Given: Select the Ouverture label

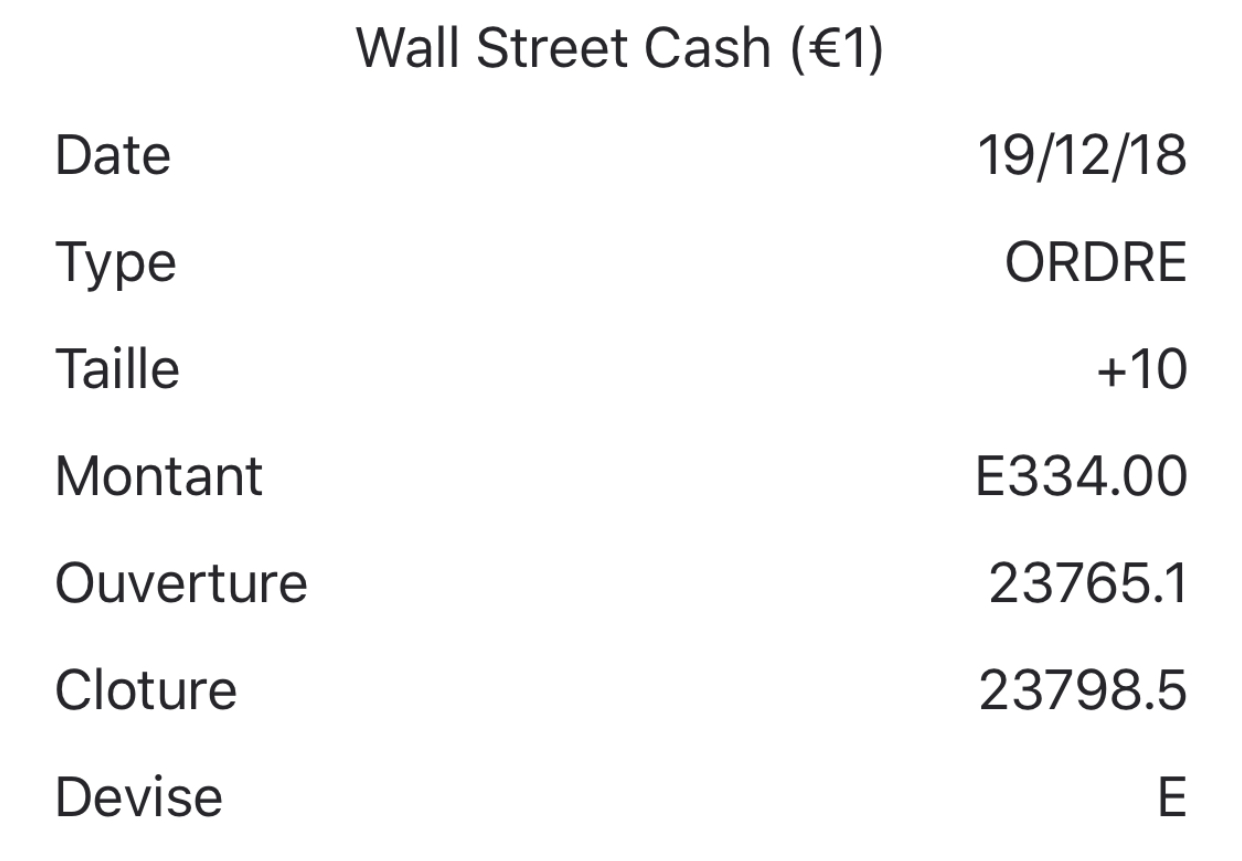Looking at the screenshot, I should point(181,583).
